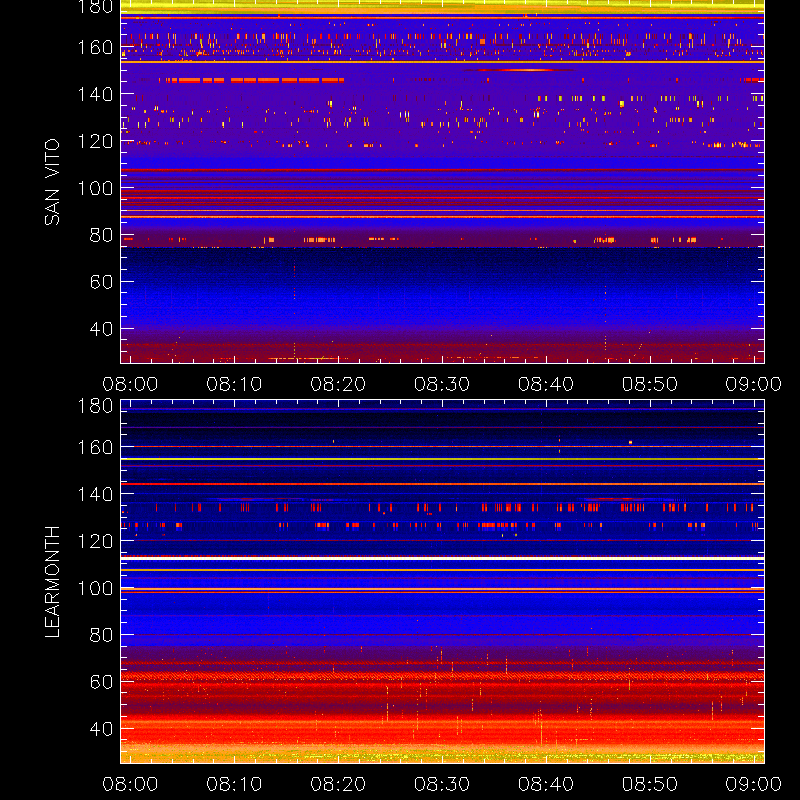800x800 pixels.
Task: Select the 40 tick label on LEARMONTH axis
Action: [x=101, y=729]
